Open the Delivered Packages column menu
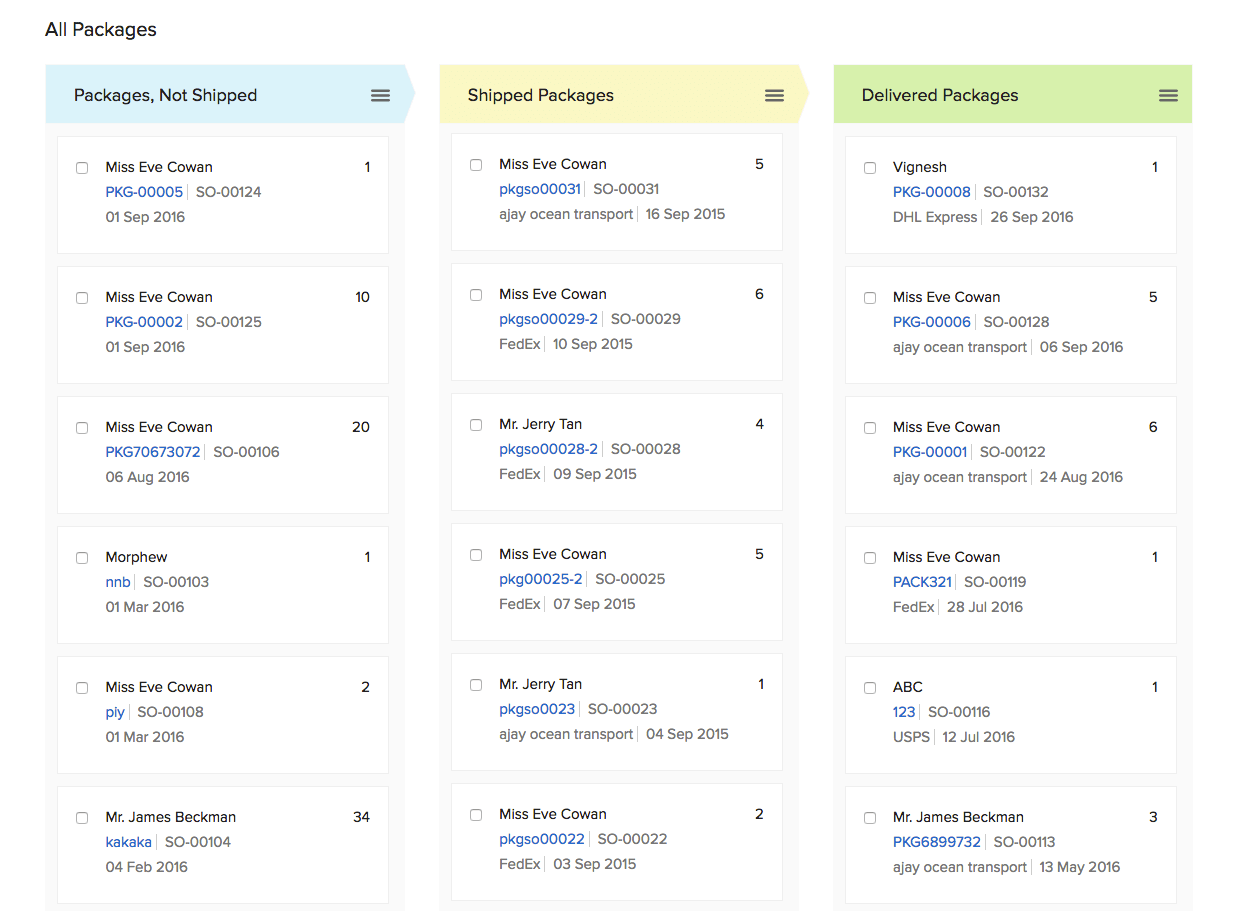 [1168, 95]
